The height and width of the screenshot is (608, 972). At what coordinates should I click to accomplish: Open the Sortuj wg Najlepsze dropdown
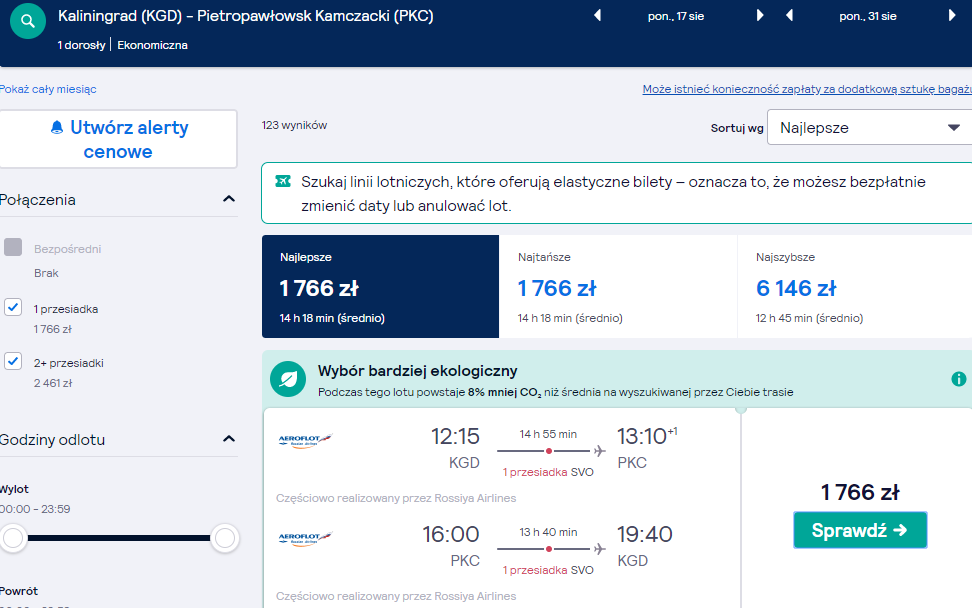(x=870, y=128)
